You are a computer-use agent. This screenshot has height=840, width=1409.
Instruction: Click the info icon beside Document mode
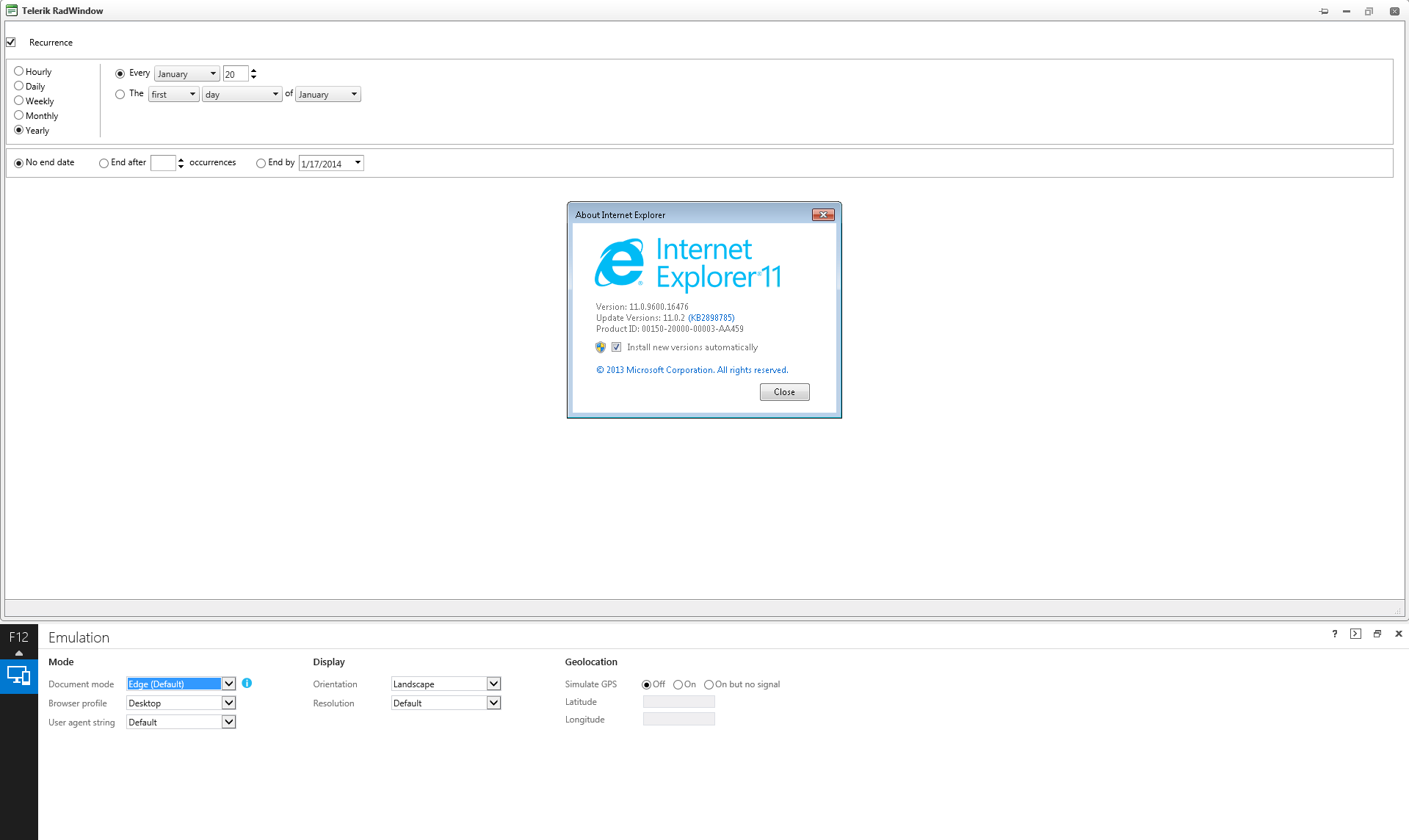click(x=247, y=683)
